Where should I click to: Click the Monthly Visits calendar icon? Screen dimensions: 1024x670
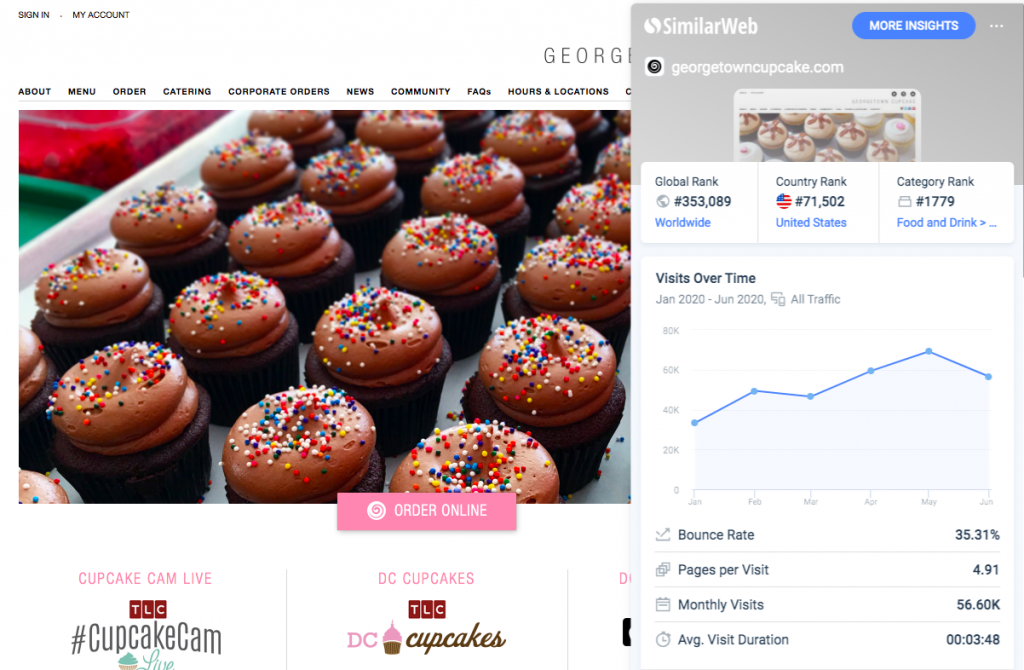click(x=663, y=604)
